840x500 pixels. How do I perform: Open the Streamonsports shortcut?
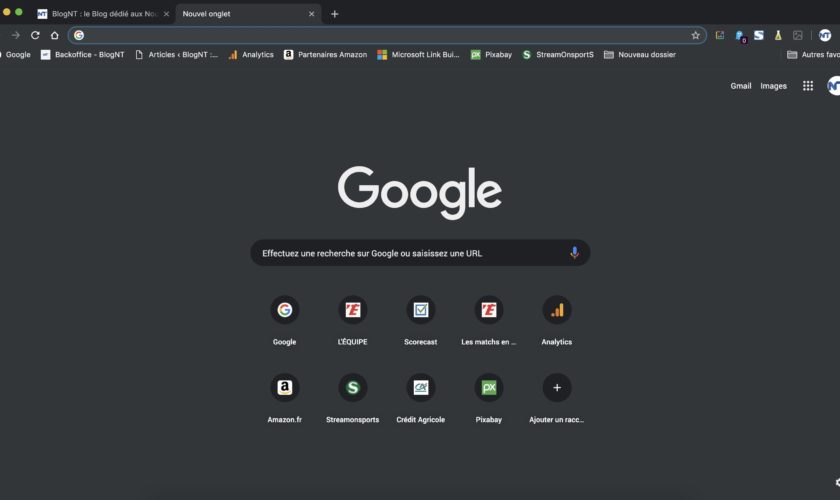click(x=352, y=388)
